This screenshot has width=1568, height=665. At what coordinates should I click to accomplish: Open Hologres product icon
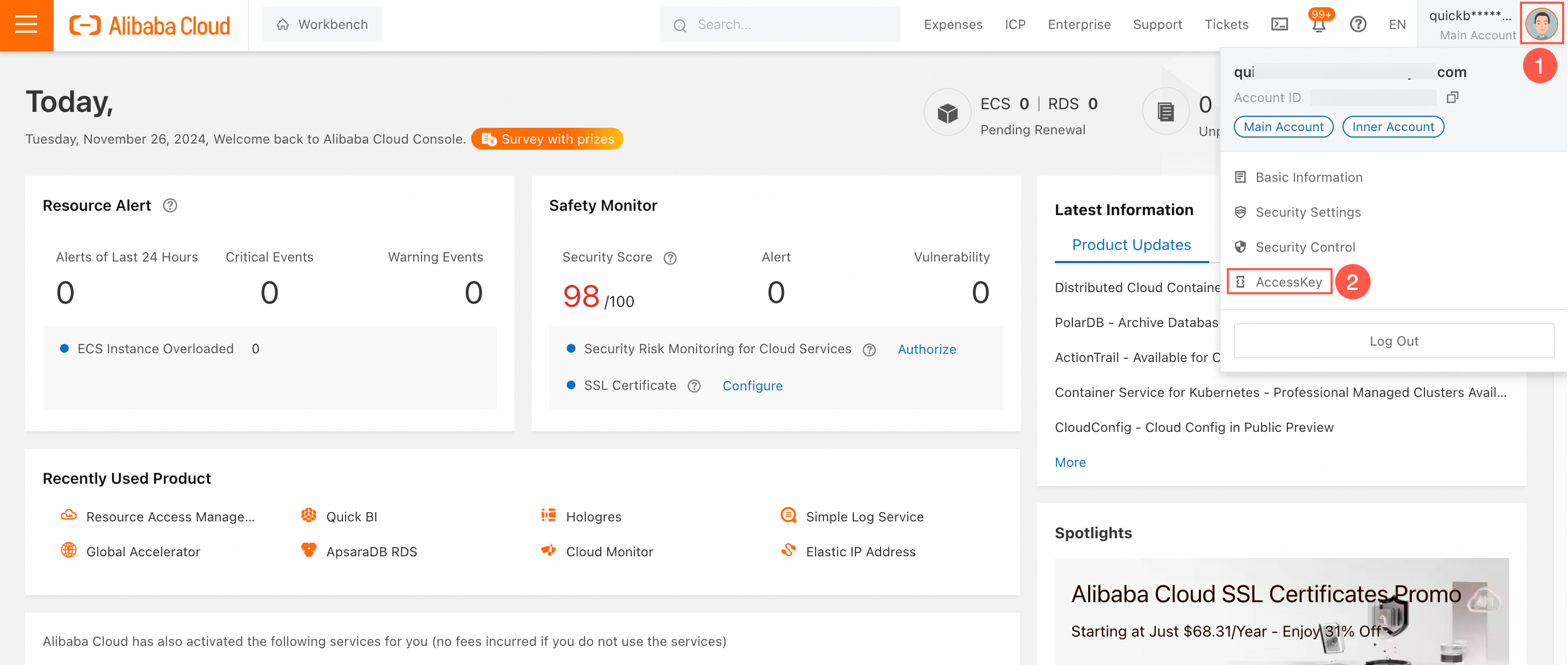click(549, 515)
